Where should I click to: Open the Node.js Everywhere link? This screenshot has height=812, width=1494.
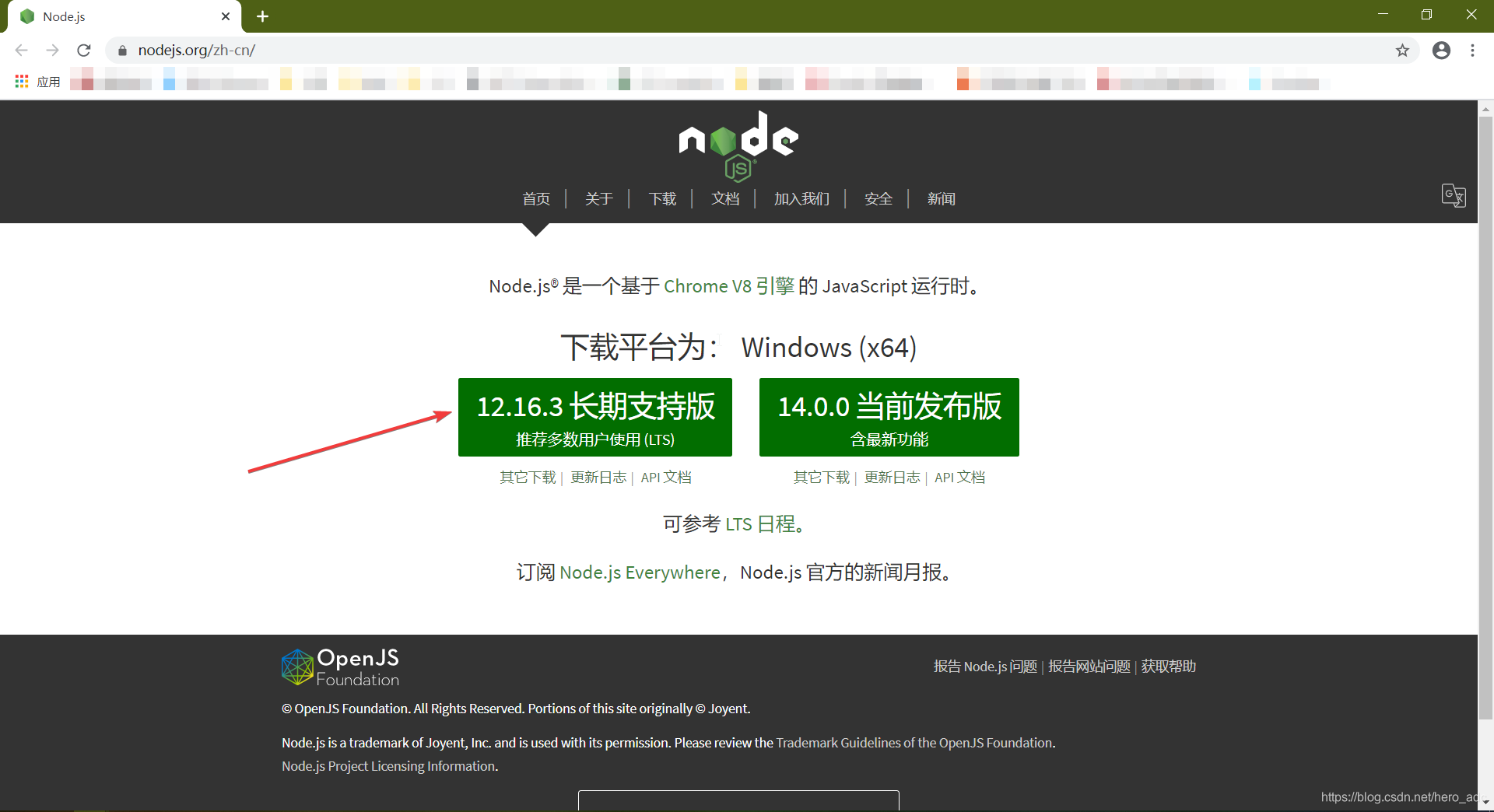coord(640,572)
